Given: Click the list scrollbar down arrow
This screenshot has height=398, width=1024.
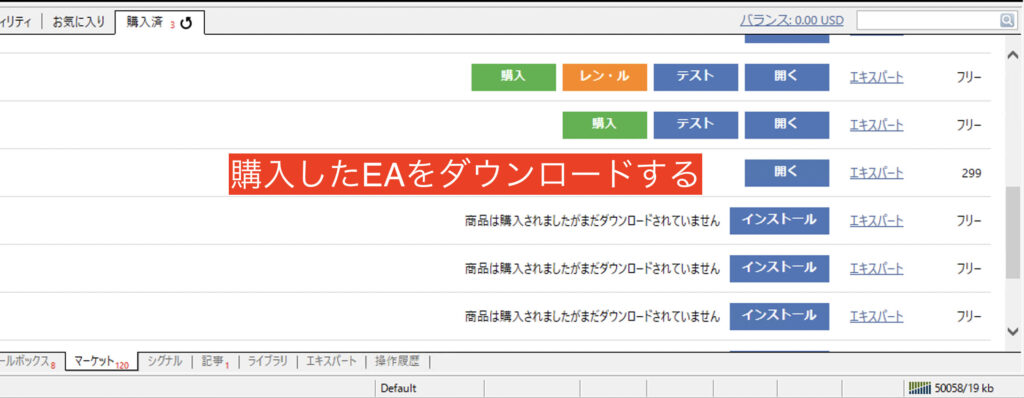Looking at the screenshot, I should coord(1013,331).
